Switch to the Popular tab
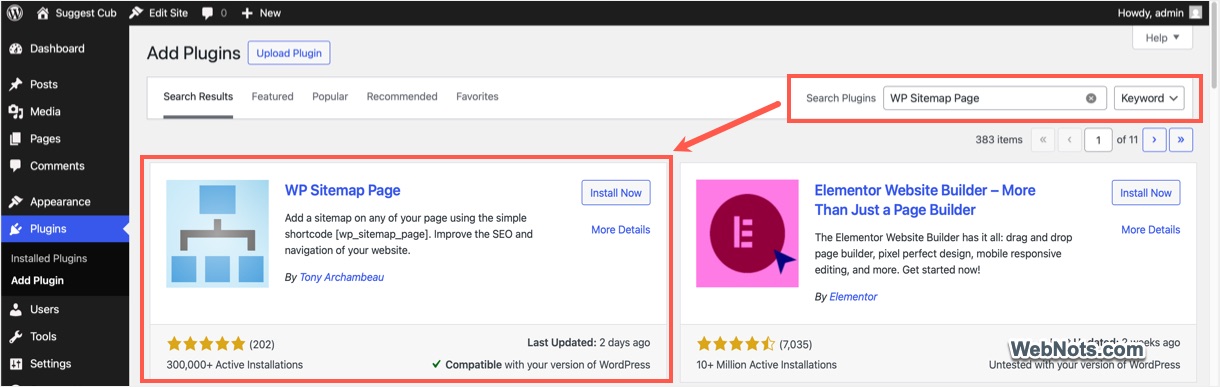 330,97
